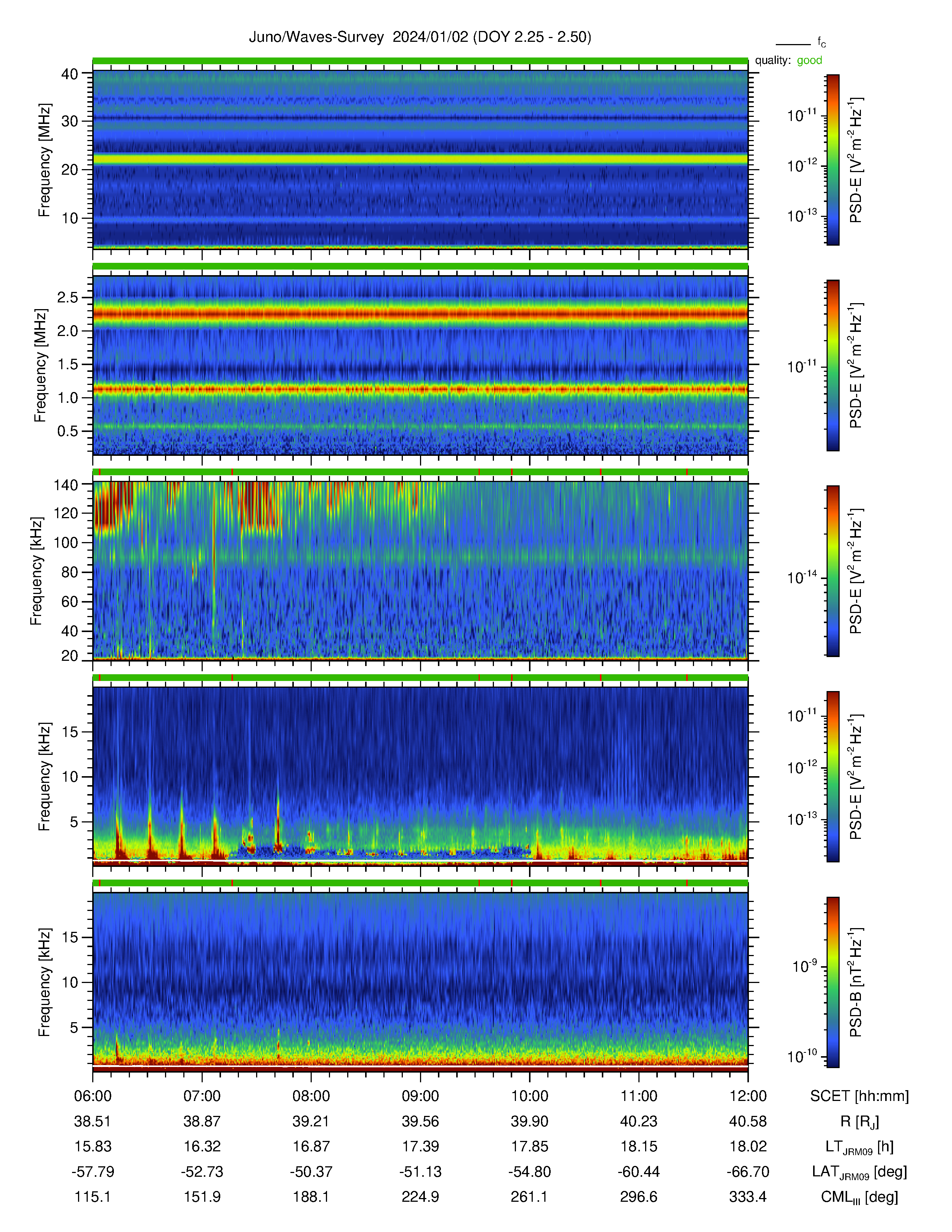952x1232 pixels.
Task: Click the SCET [hh:mm] axis label
Action: tap(859, 1096)
